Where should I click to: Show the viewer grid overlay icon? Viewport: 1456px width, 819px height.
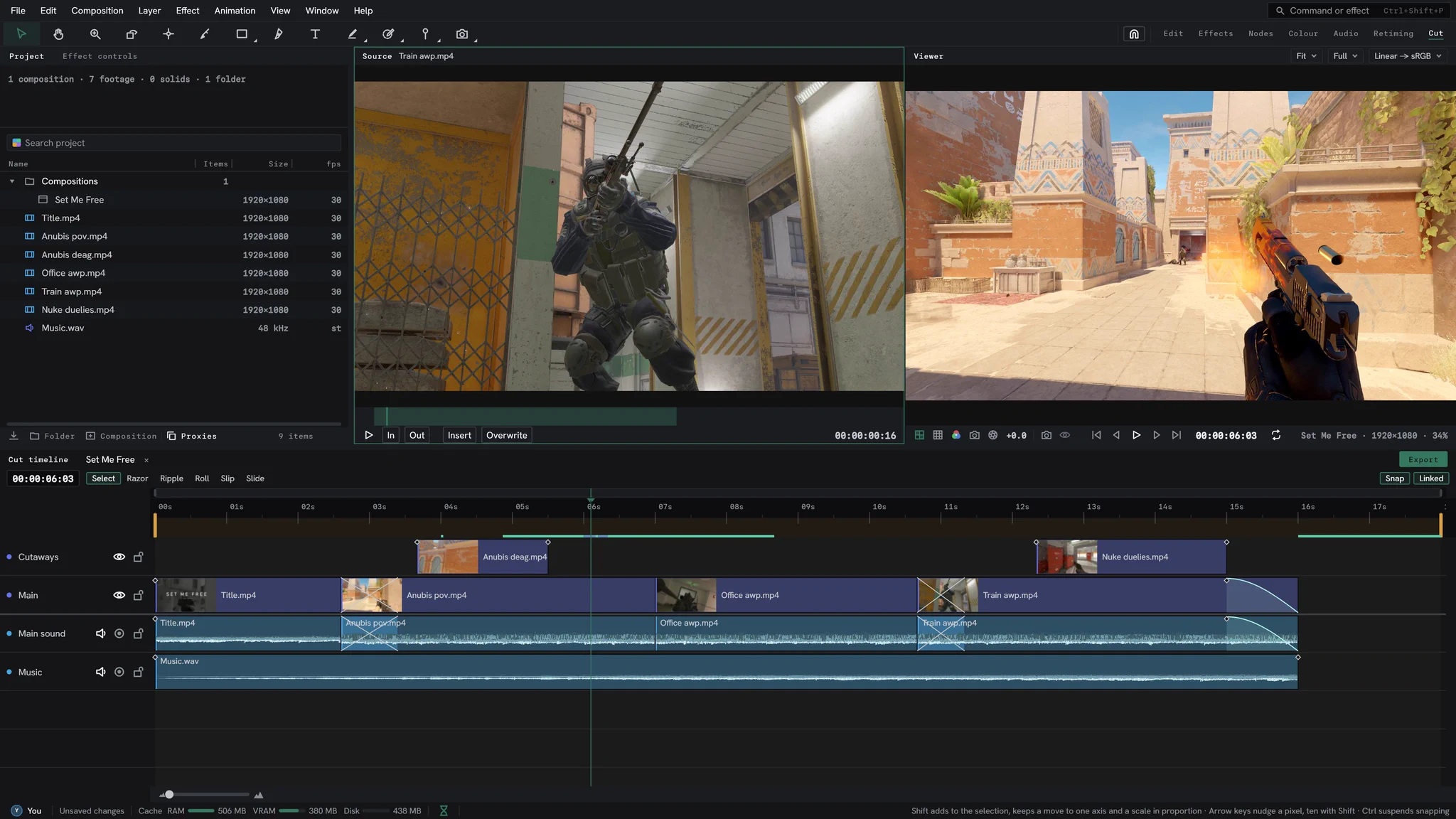tap(938, 435)
